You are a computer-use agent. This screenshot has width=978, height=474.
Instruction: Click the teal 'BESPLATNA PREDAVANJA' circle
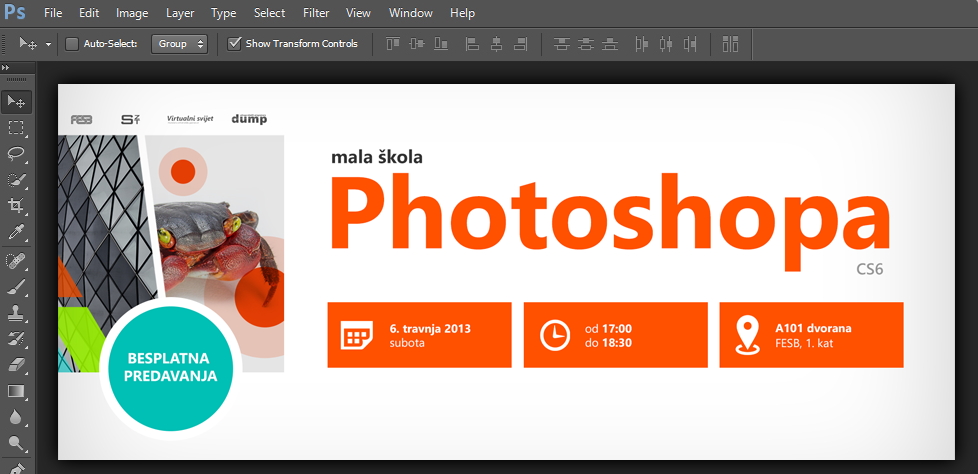pyautogui.click(x=170, y=368)
